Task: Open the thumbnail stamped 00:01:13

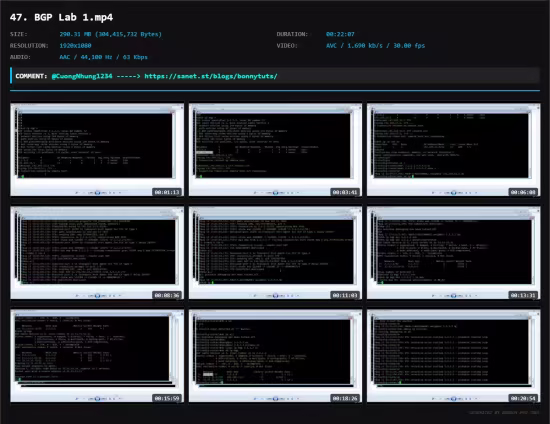Action: [x=97, y=150]
